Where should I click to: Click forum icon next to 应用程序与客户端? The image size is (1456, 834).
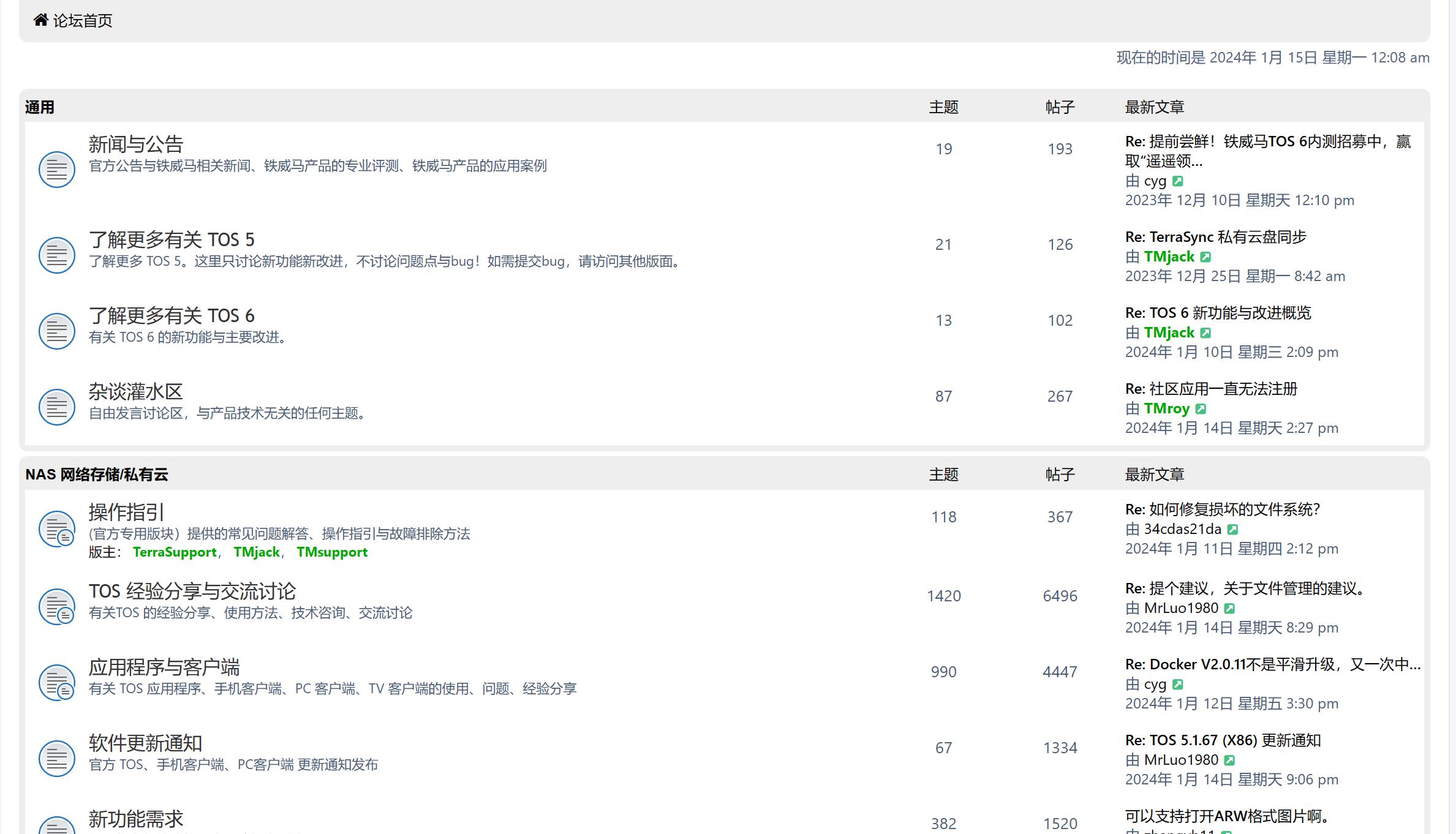click(57, 682)
